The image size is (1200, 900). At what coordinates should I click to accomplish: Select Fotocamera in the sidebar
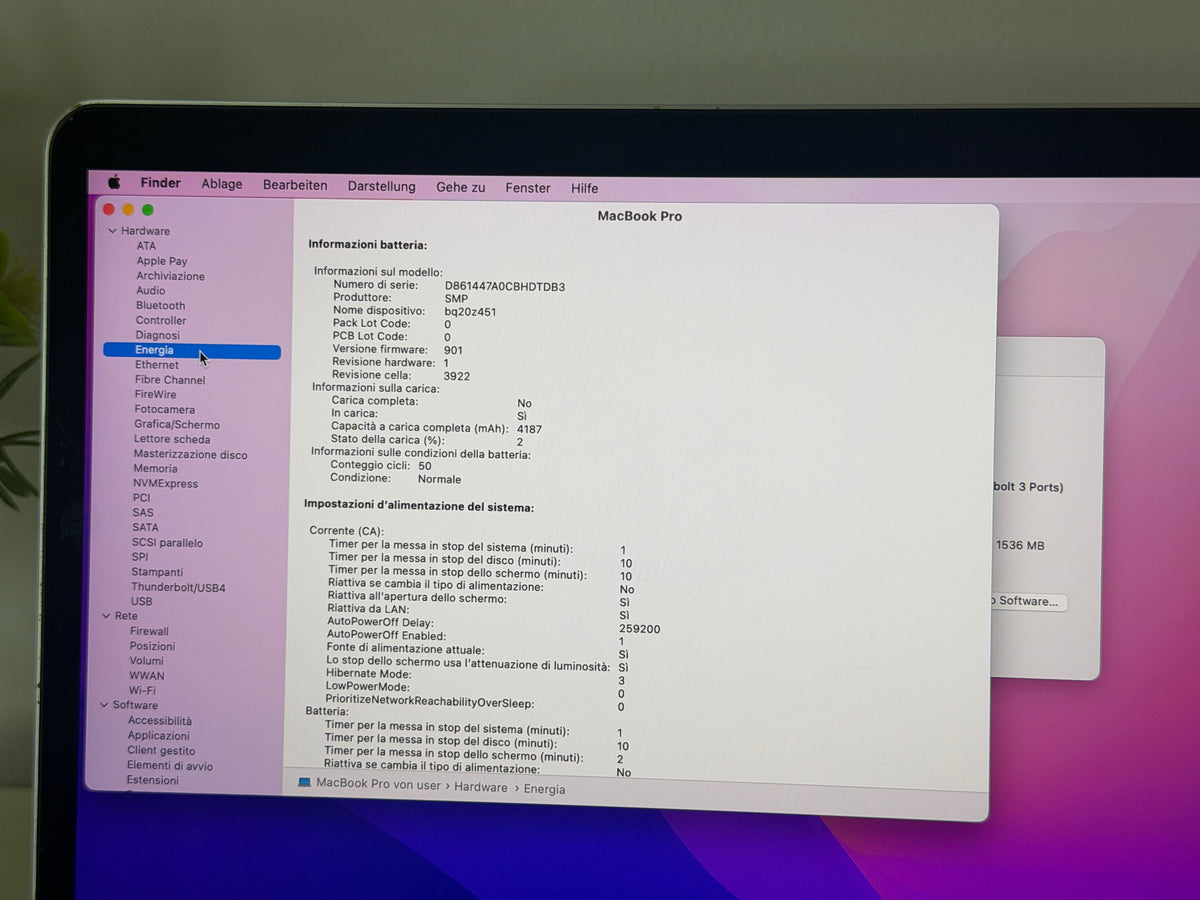(165, 410)
